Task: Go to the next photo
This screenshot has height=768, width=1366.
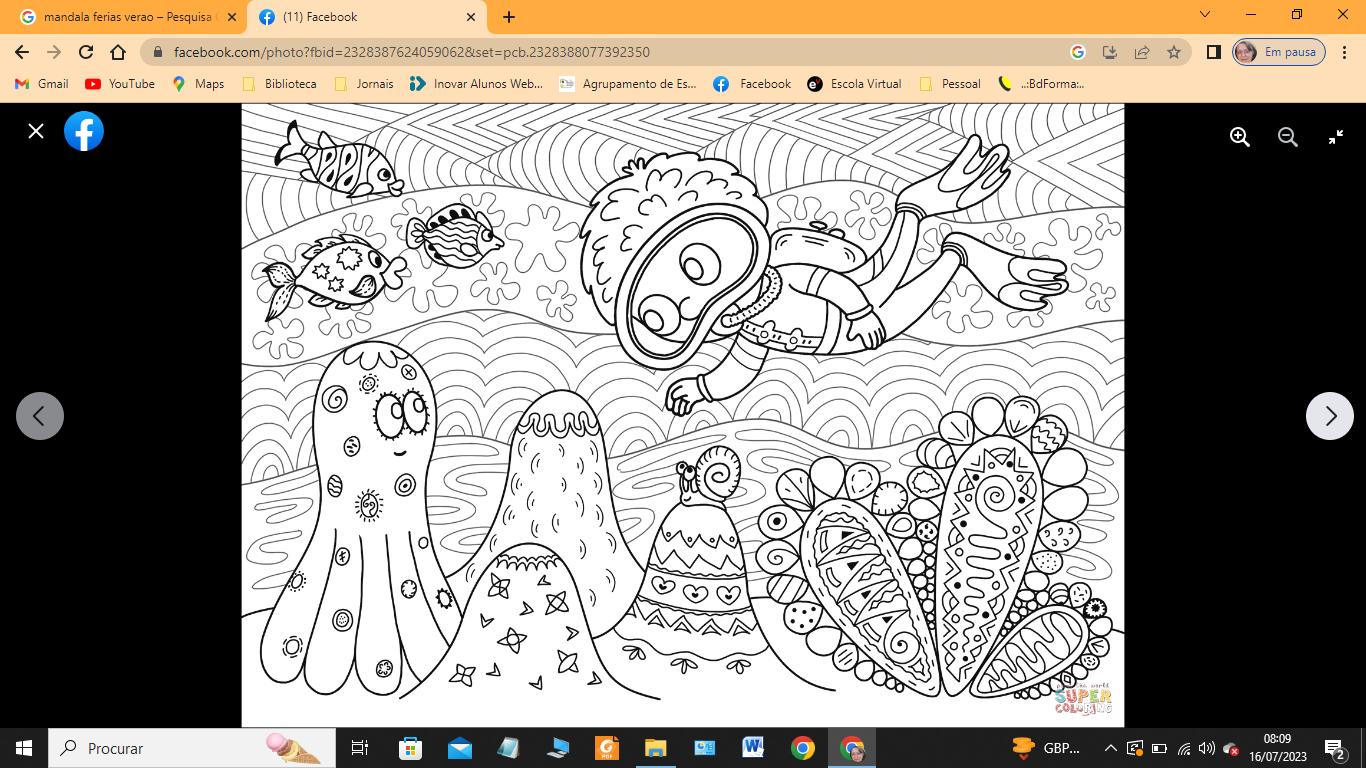Action: [x=1330, y=416]
